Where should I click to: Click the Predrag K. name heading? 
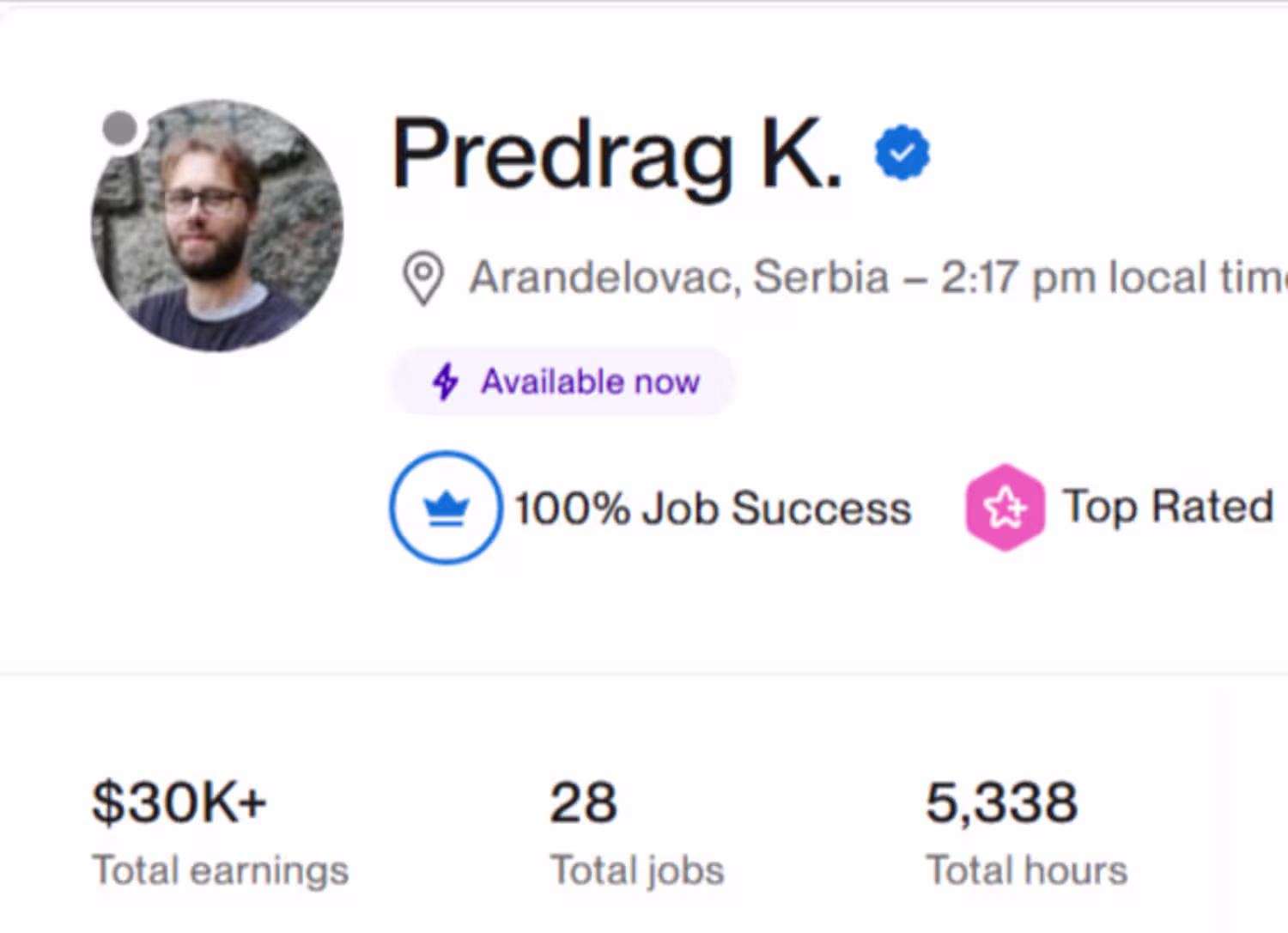click(x=617, y=155)
